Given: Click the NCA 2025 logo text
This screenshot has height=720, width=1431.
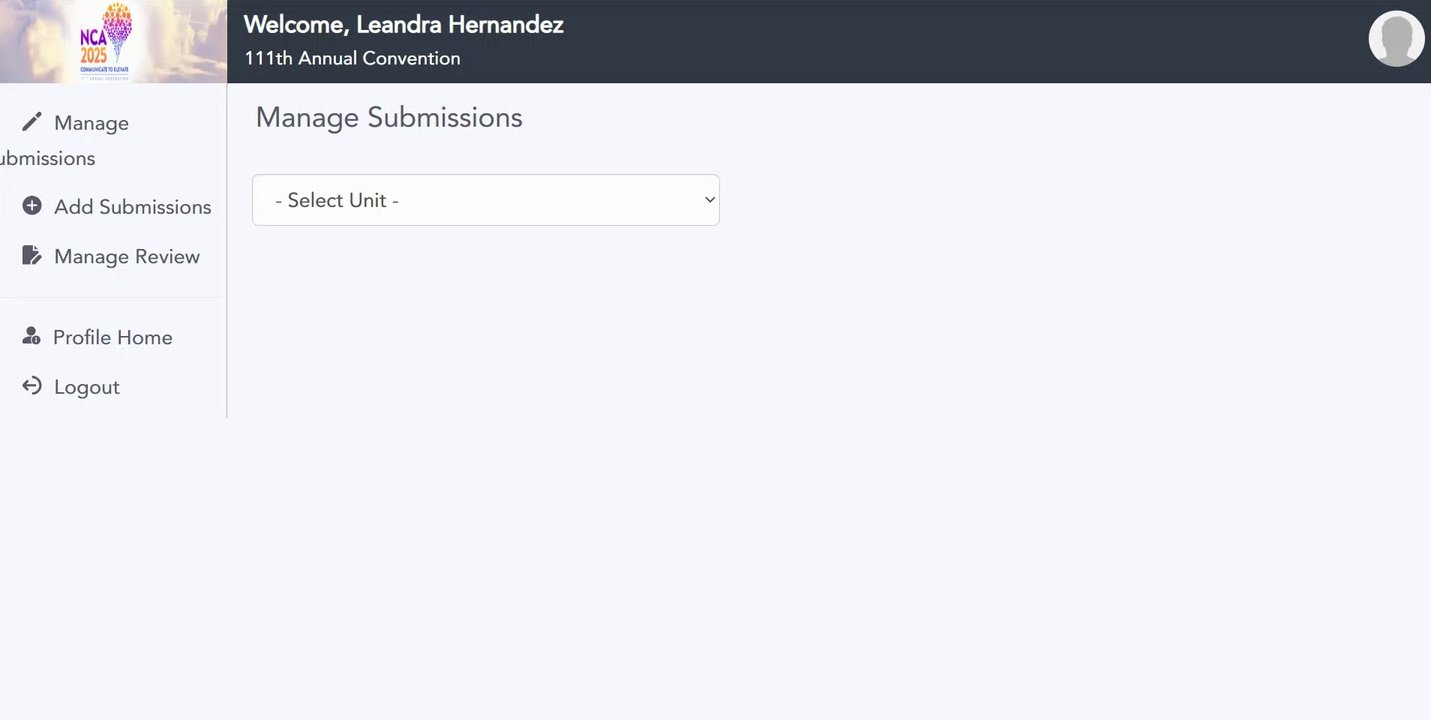Looking at the screenshot, I should (93, 45).
